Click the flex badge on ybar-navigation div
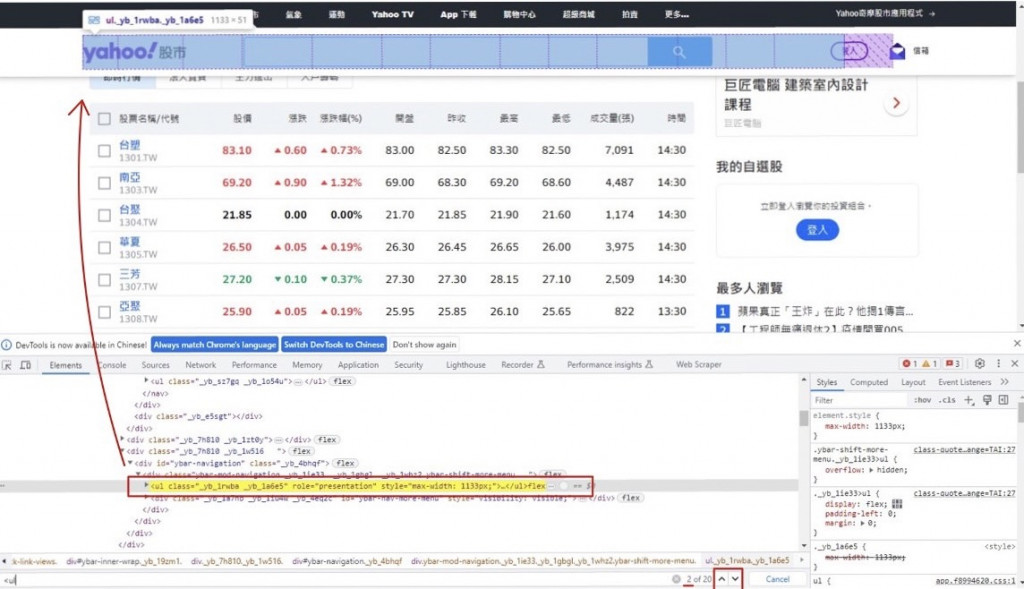Viewport: 1024px width, 589px height. tap(345, 463)
